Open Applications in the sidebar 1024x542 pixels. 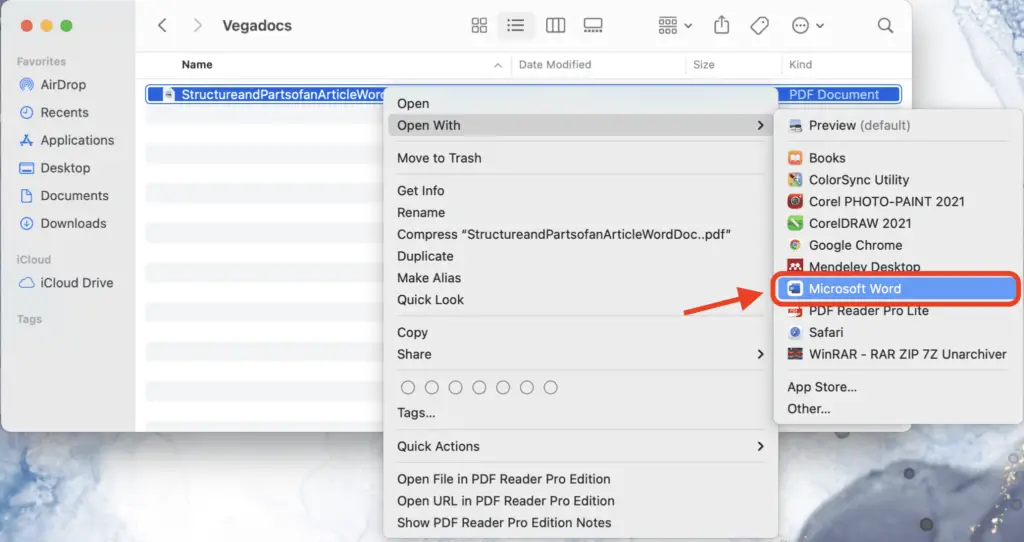[76, 140]
